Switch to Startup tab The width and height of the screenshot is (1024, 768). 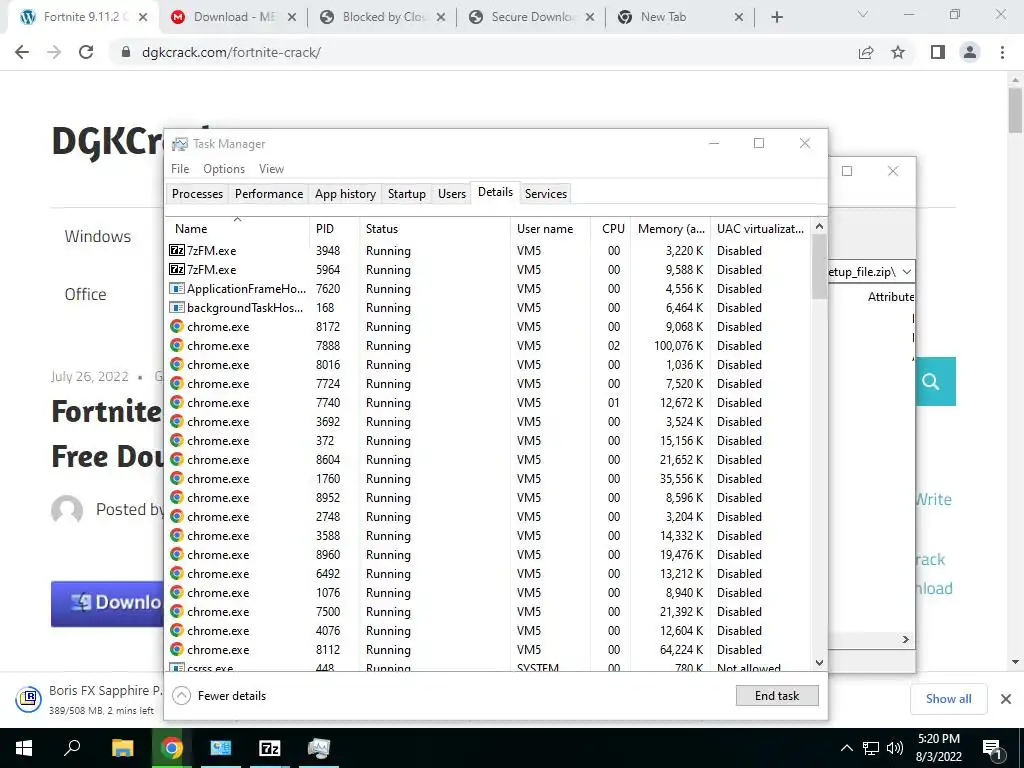(406, 193)
